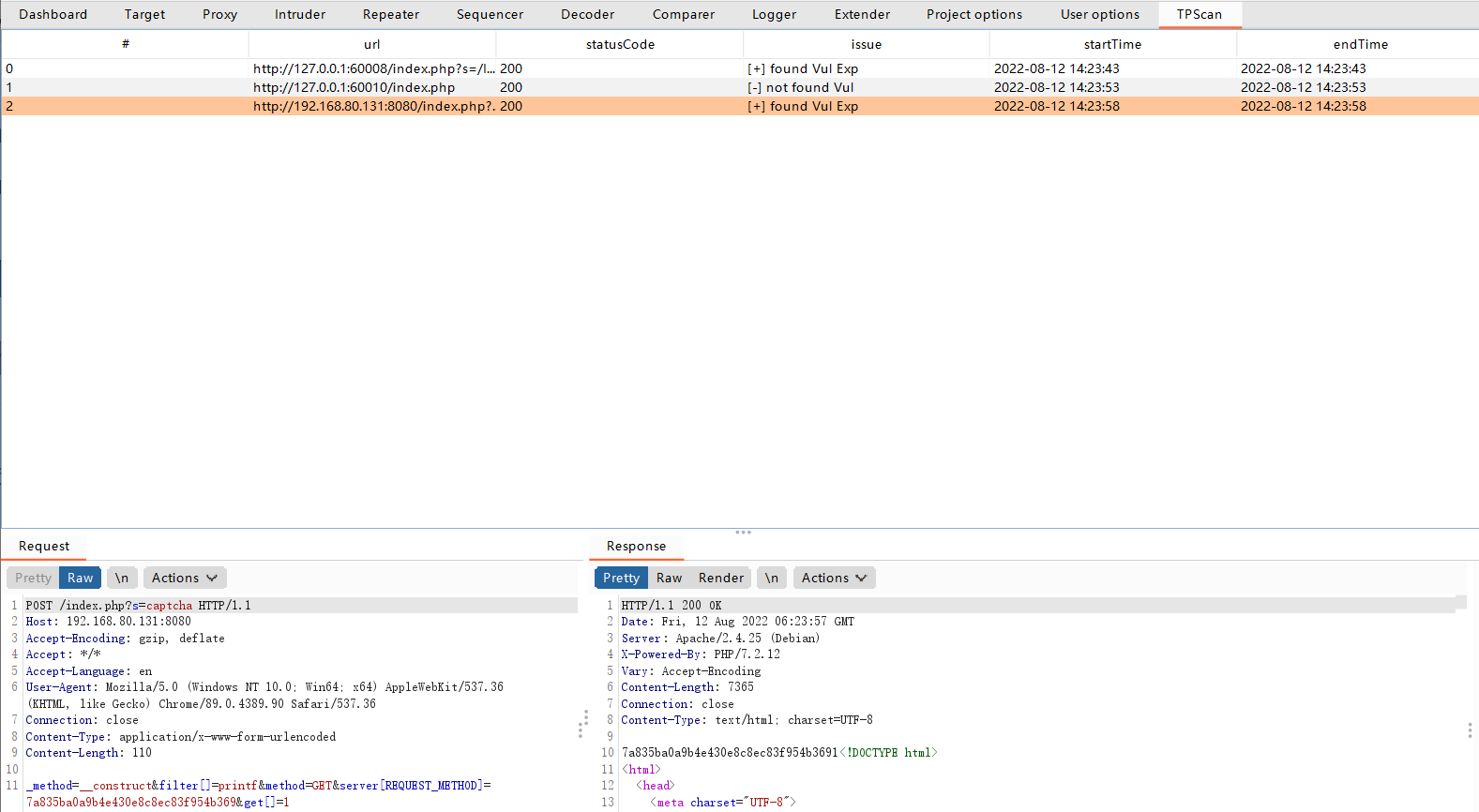Switch request view to Raw
The width and height of the screenshot is (1479, 812).
pyautogui.click(x=81, y=578)
